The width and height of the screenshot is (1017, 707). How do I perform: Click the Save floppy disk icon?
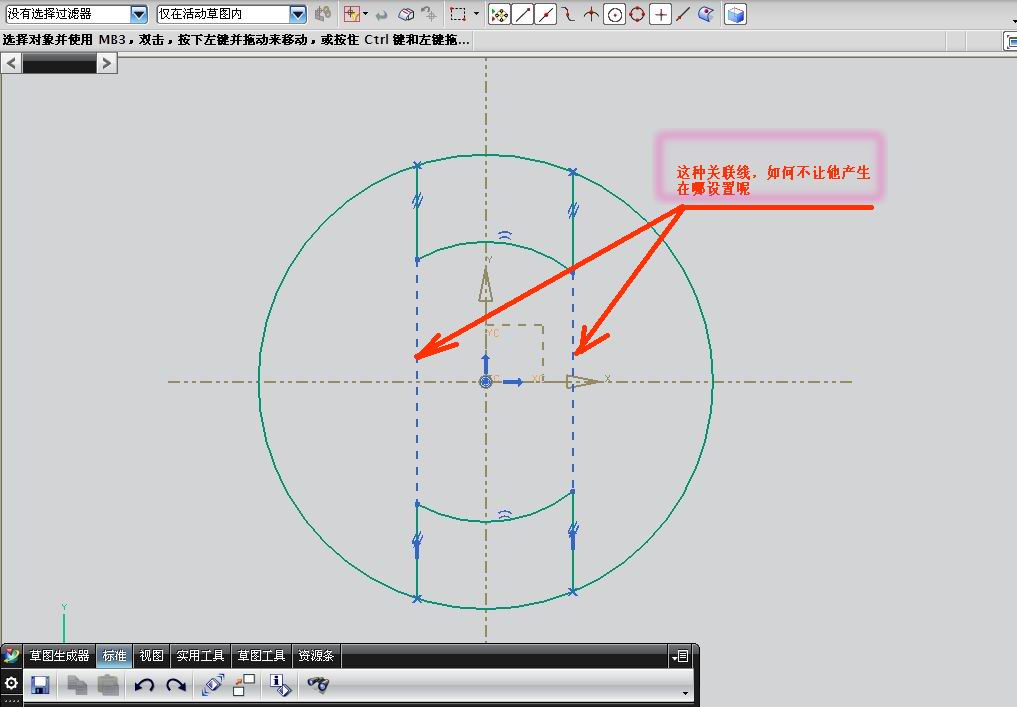tap(40, 685)
